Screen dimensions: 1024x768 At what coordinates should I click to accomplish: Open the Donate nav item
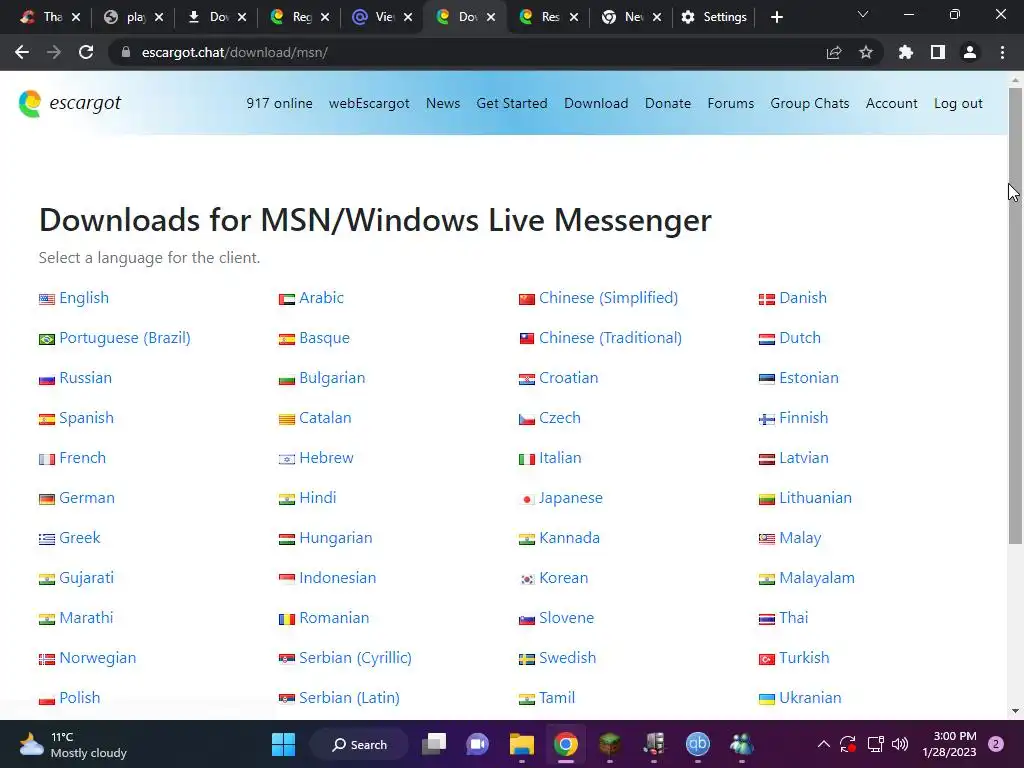667,103
